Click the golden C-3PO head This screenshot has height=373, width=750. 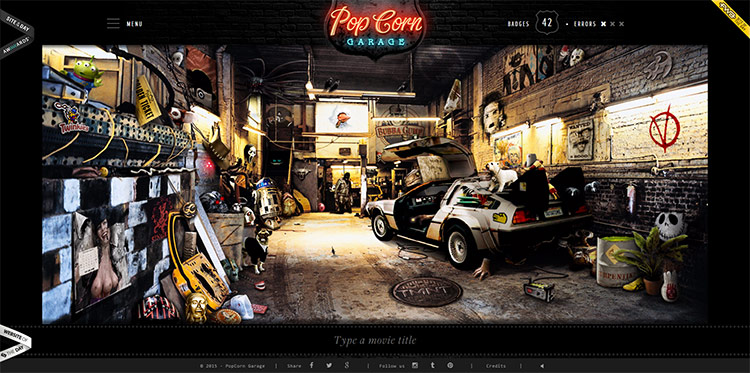click(x=197, y=307)
